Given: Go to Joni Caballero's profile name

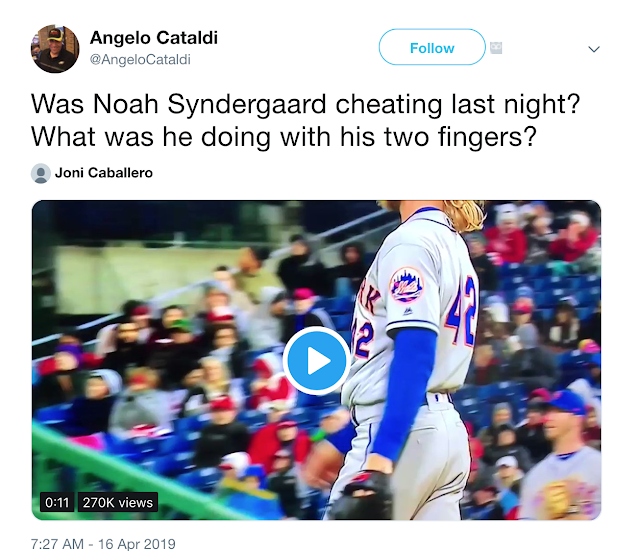Looking at the screenshot, I should tap(104, 173).
